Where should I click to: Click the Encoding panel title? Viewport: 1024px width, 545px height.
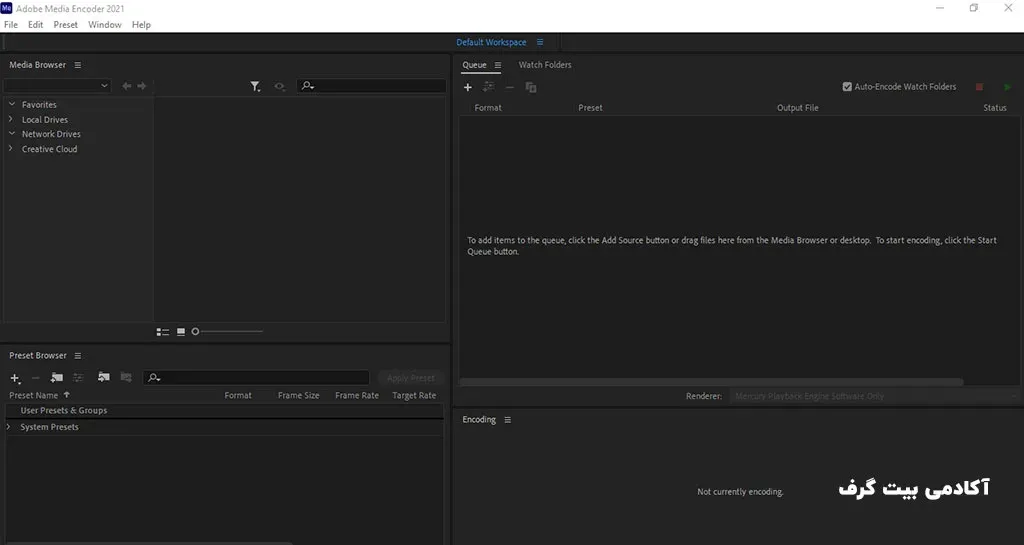click(479, 420)
